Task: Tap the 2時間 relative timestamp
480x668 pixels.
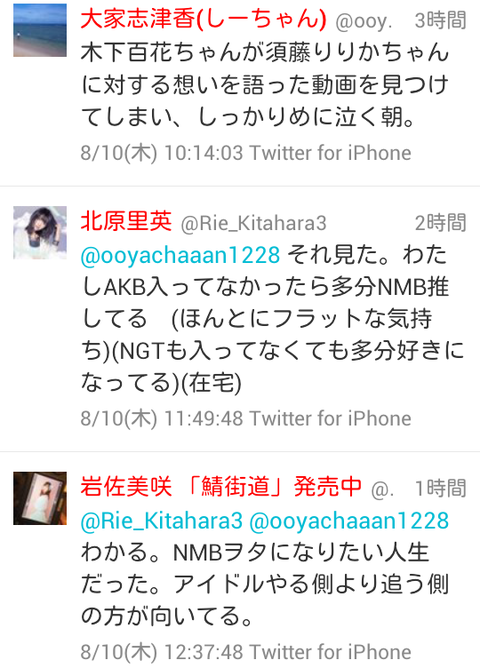Action: pos(440,223)
